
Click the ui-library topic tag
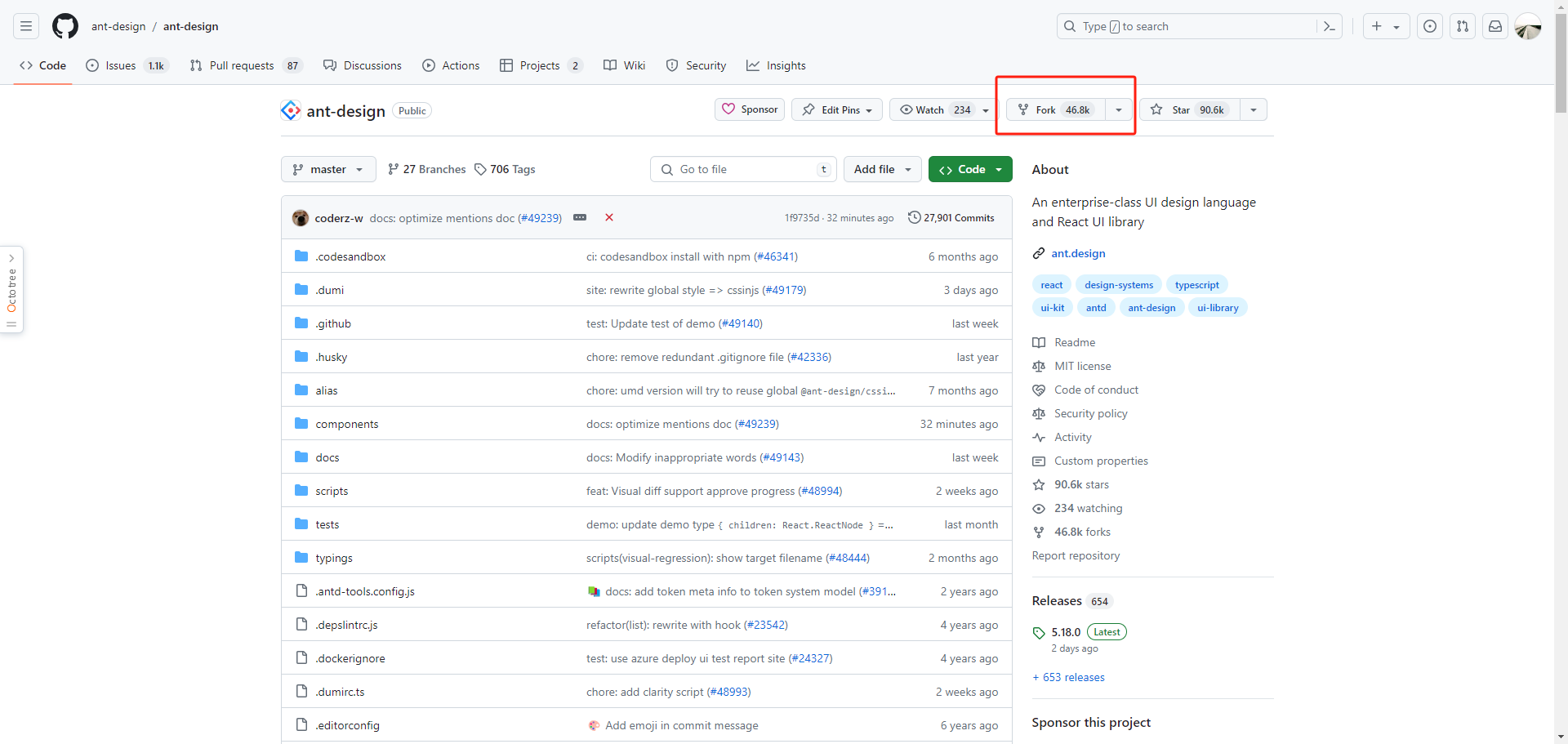pyautogui.click(x=1218, y=308)
